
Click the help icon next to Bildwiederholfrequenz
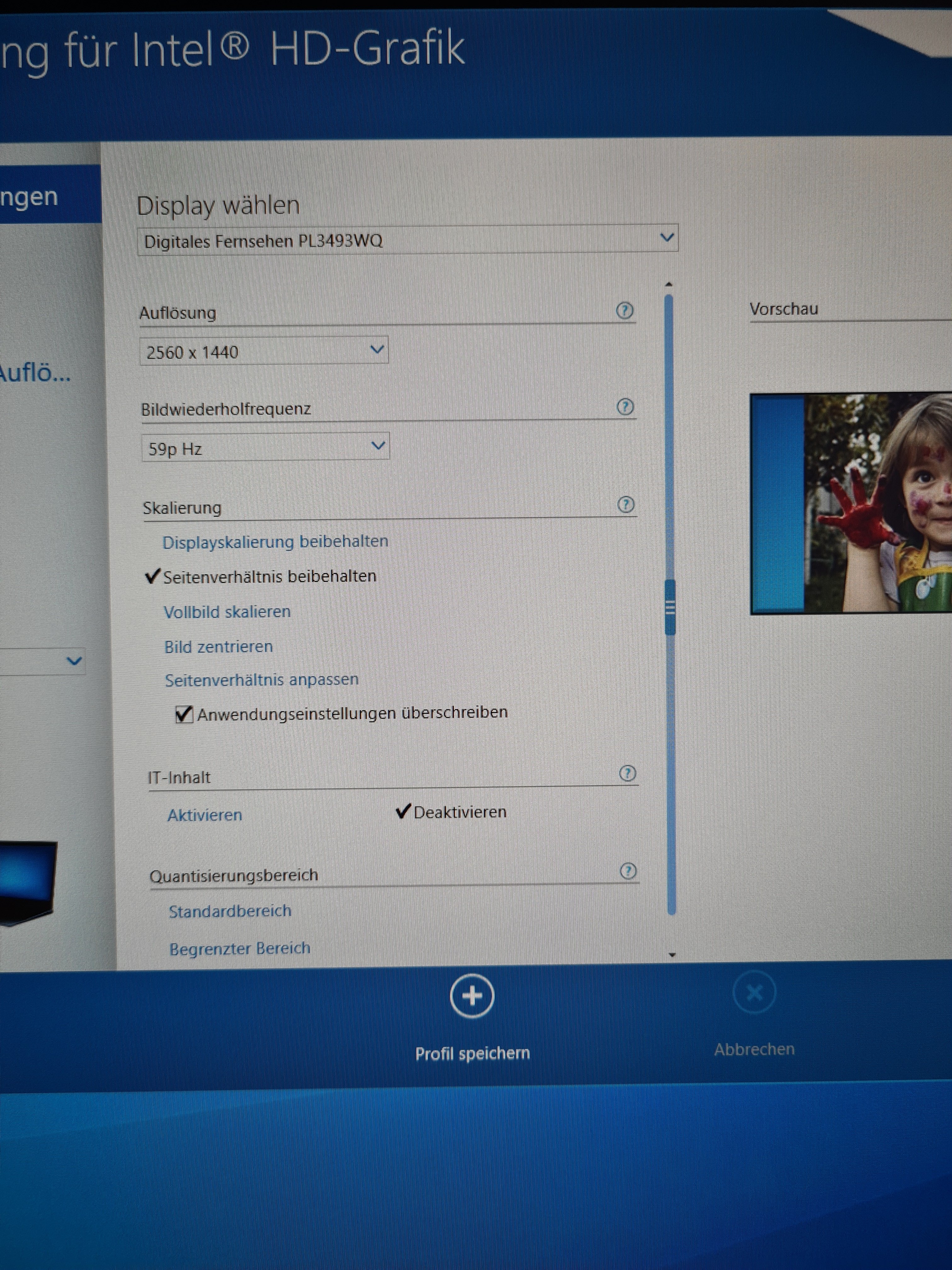(x=625, y=407)
